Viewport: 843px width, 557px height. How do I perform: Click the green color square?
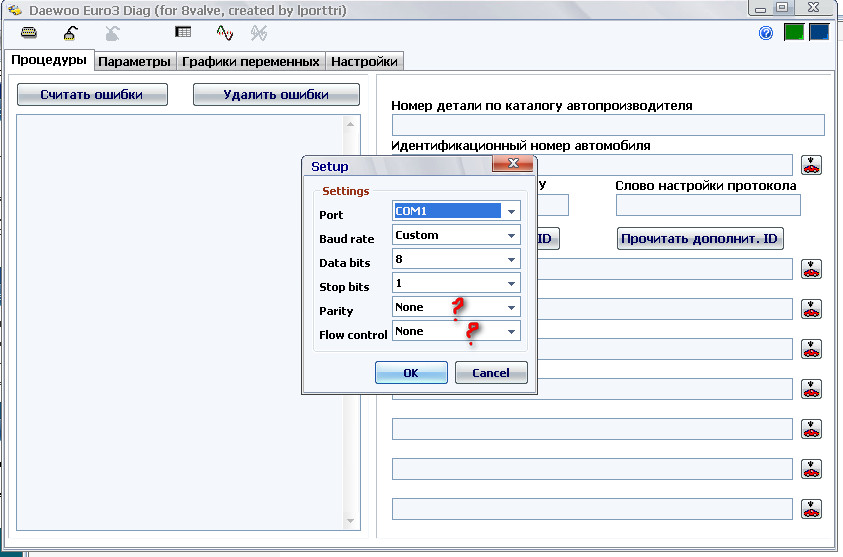pos(794,32)
